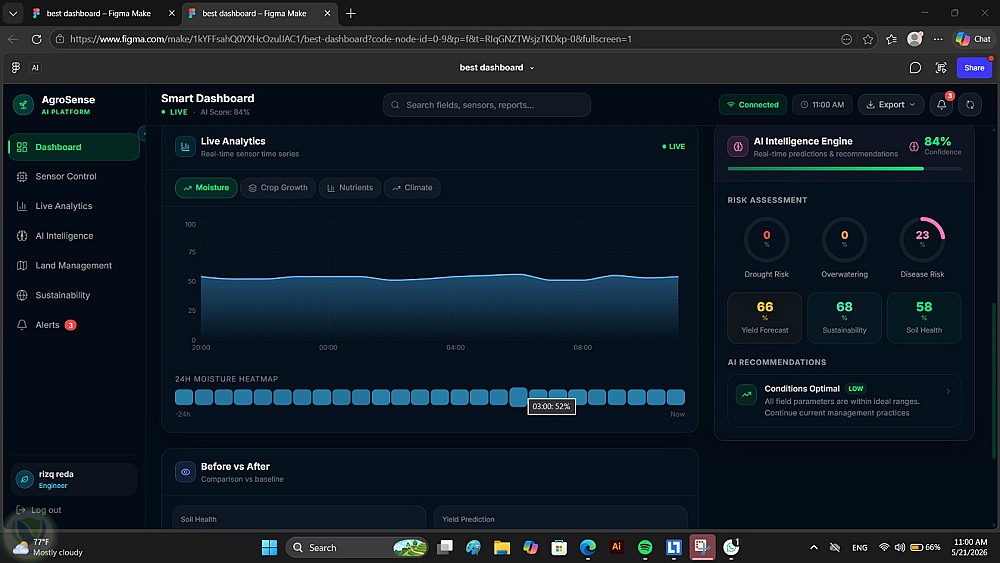Expand Conditions Optimal recommendation chevron
This screenshot has width=1000, height=563.
pyautogui.click(x=948, y=391)
